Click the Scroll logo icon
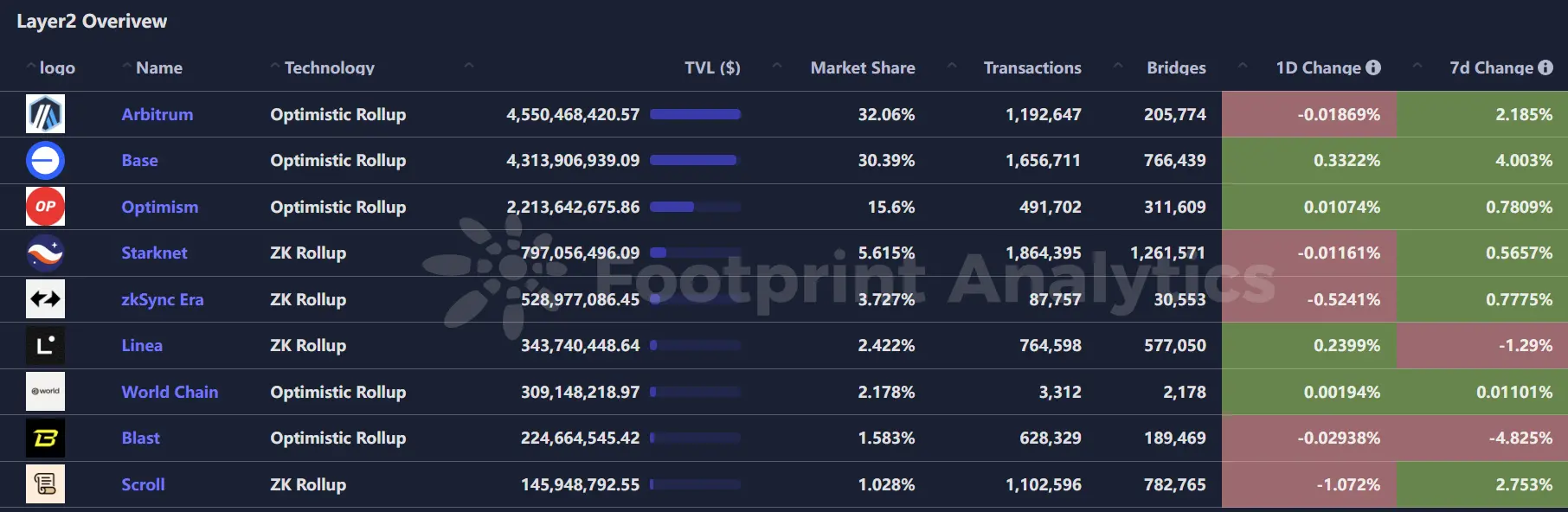The image size is (1568, 512). click(x=45, y=484)
